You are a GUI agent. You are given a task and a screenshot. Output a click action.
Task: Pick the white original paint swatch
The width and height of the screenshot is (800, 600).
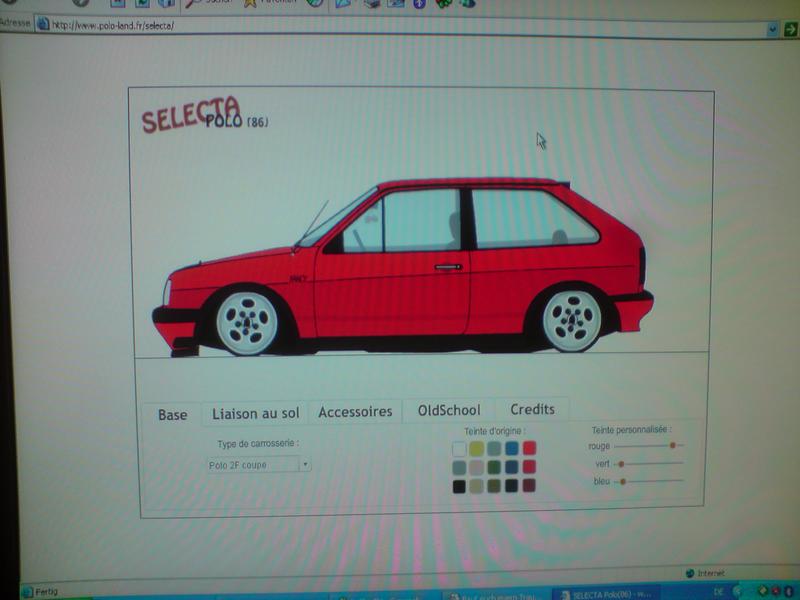pyautogui.click(x=459, y=449)
